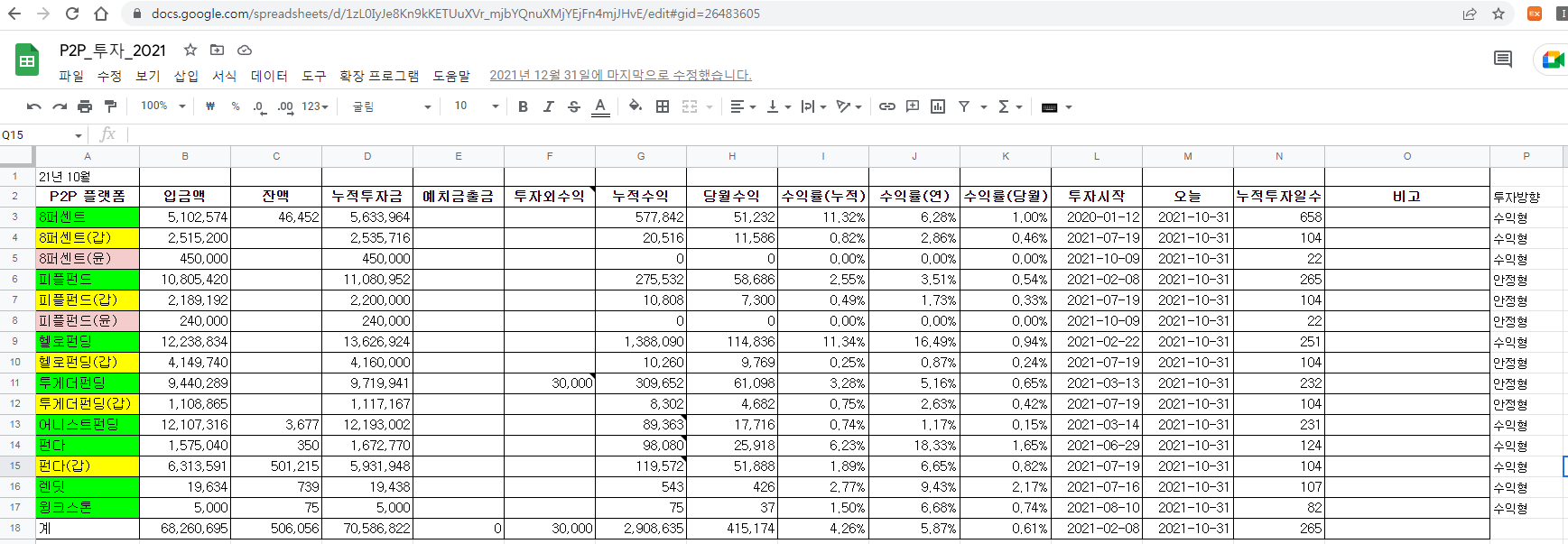
Task: Create a filter
Action: click(964, 106)
